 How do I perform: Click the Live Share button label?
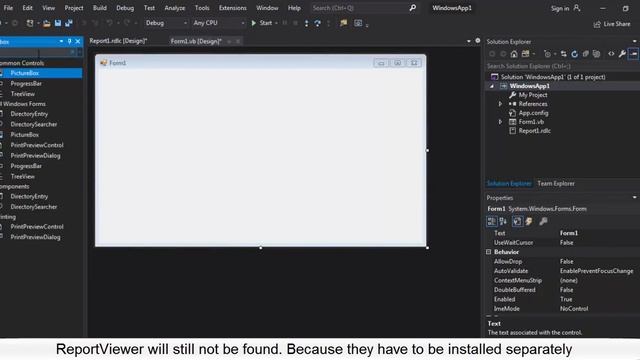(617, 24)
